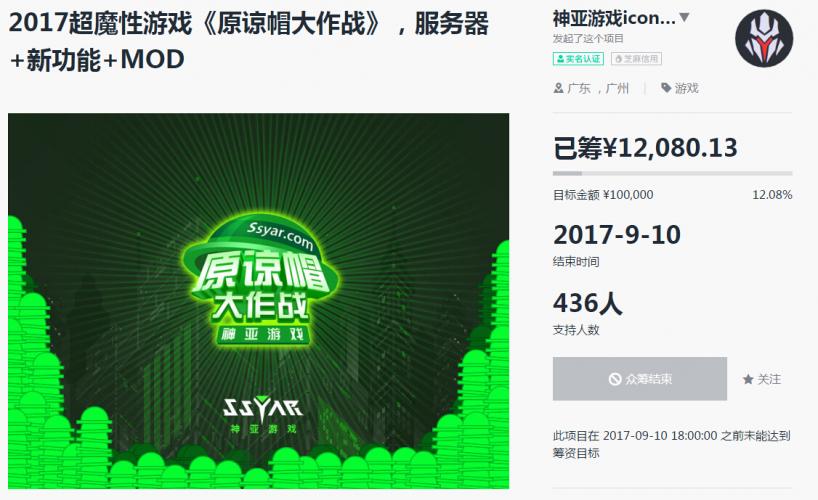
Task: Open the 游戏 category link
Action: pyautogui.click(x=687, y=88)
